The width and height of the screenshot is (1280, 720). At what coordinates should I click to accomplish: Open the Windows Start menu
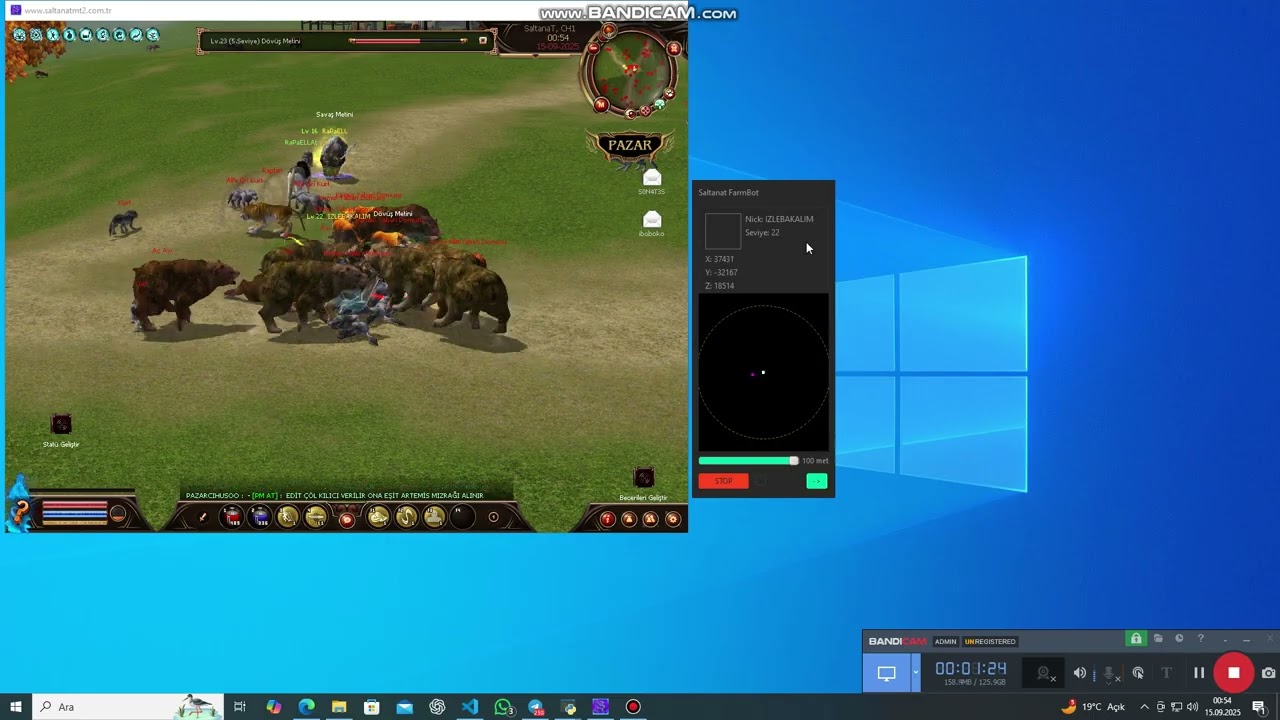[x=16, y=707]
